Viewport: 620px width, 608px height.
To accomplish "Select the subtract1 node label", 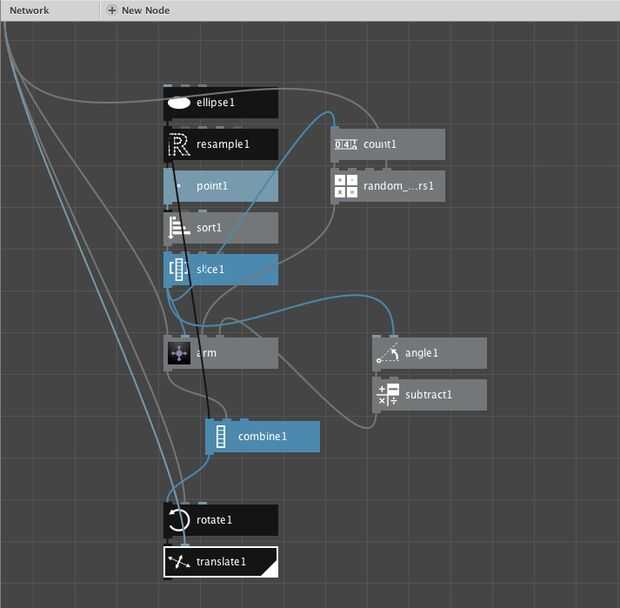I will pyautogui.click(x=429, y=395).
